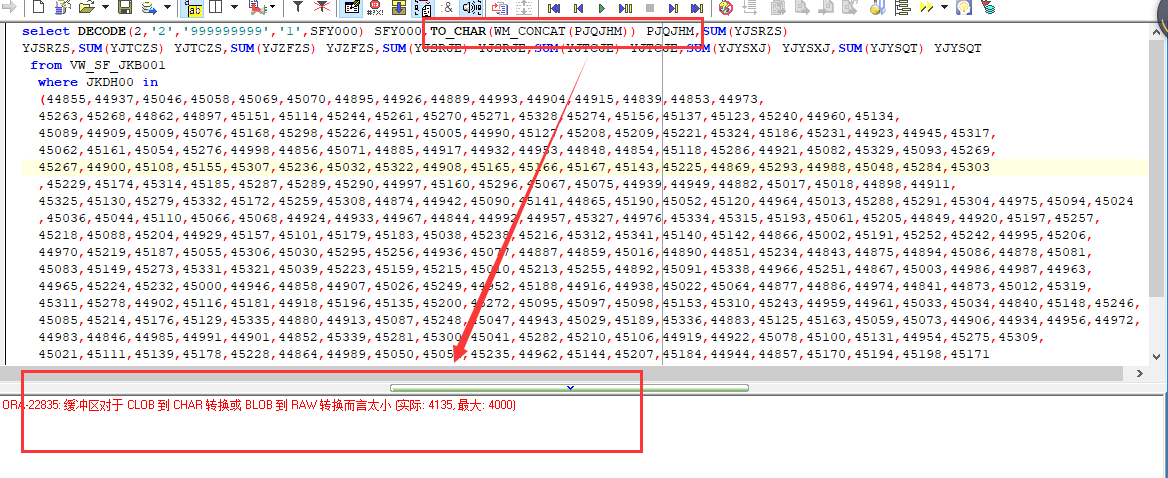1168x478 pixels.
Task: Toggle the highlighted 'ab' syntax highlighting button
Action: 194,7
